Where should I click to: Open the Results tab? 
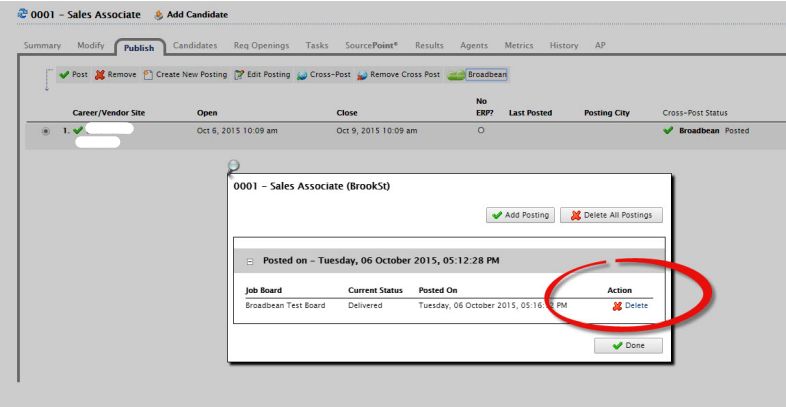(x=429, y=45)
